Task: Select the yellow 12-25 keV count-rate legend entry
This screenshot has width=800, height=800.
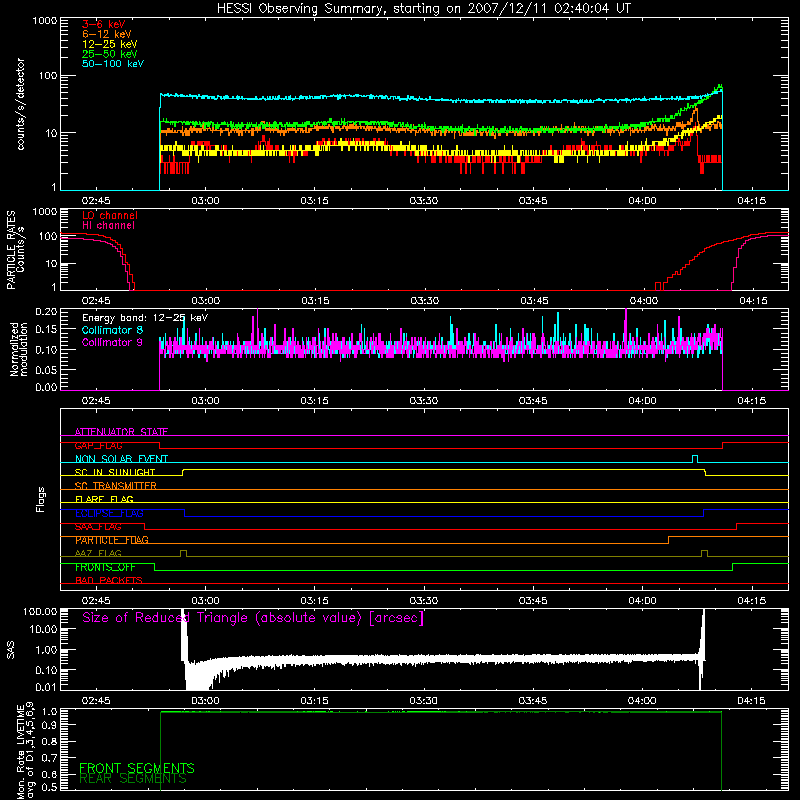Action: (110, 44)
